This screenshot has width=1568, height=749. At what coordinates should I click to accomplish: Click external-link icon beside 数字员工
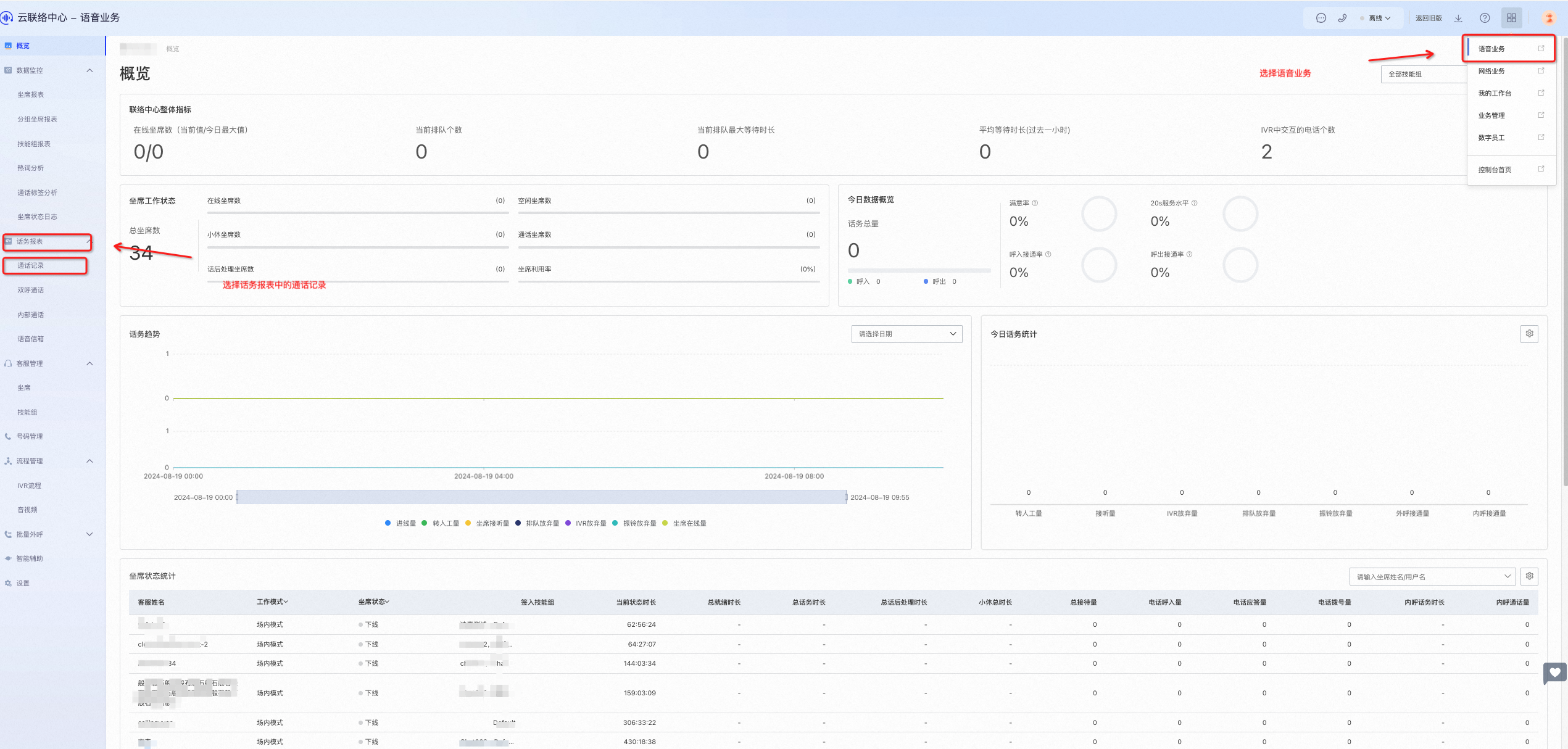[x=1541, y=137]
